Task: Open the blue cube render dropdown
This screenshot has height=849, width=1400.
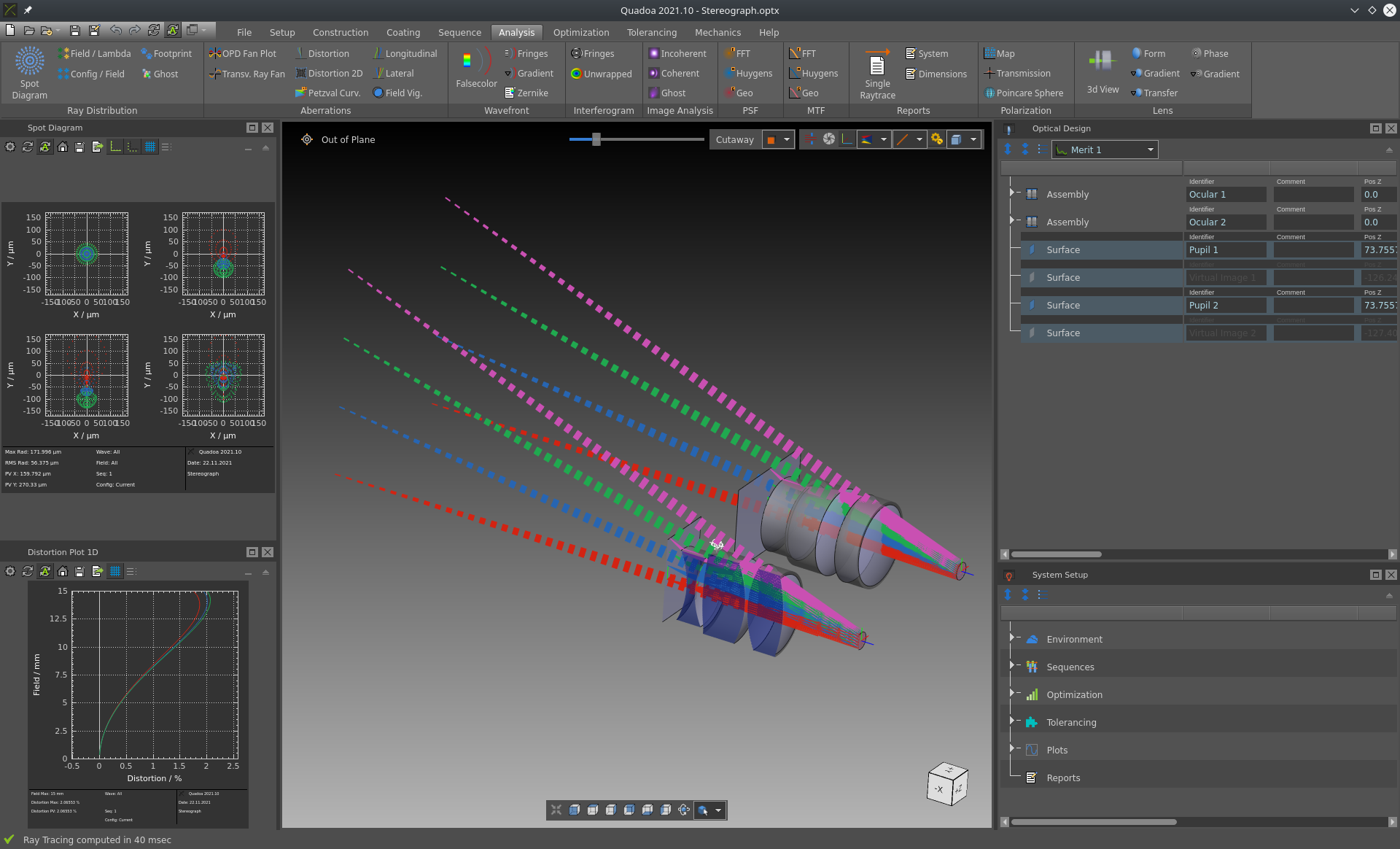Action: pos(964,139)
